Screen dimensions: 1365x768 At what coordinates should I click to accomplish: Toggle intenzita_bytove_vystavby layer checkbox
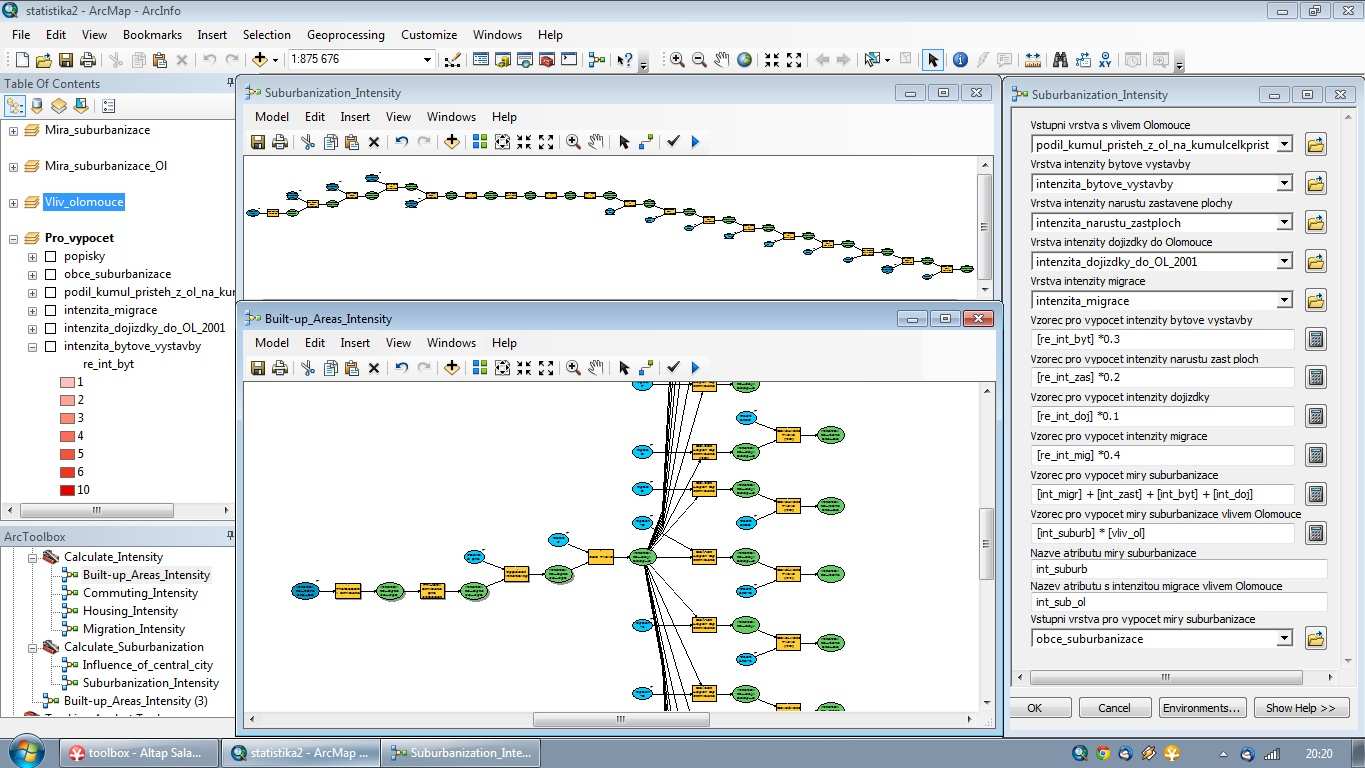click(50, 346)
